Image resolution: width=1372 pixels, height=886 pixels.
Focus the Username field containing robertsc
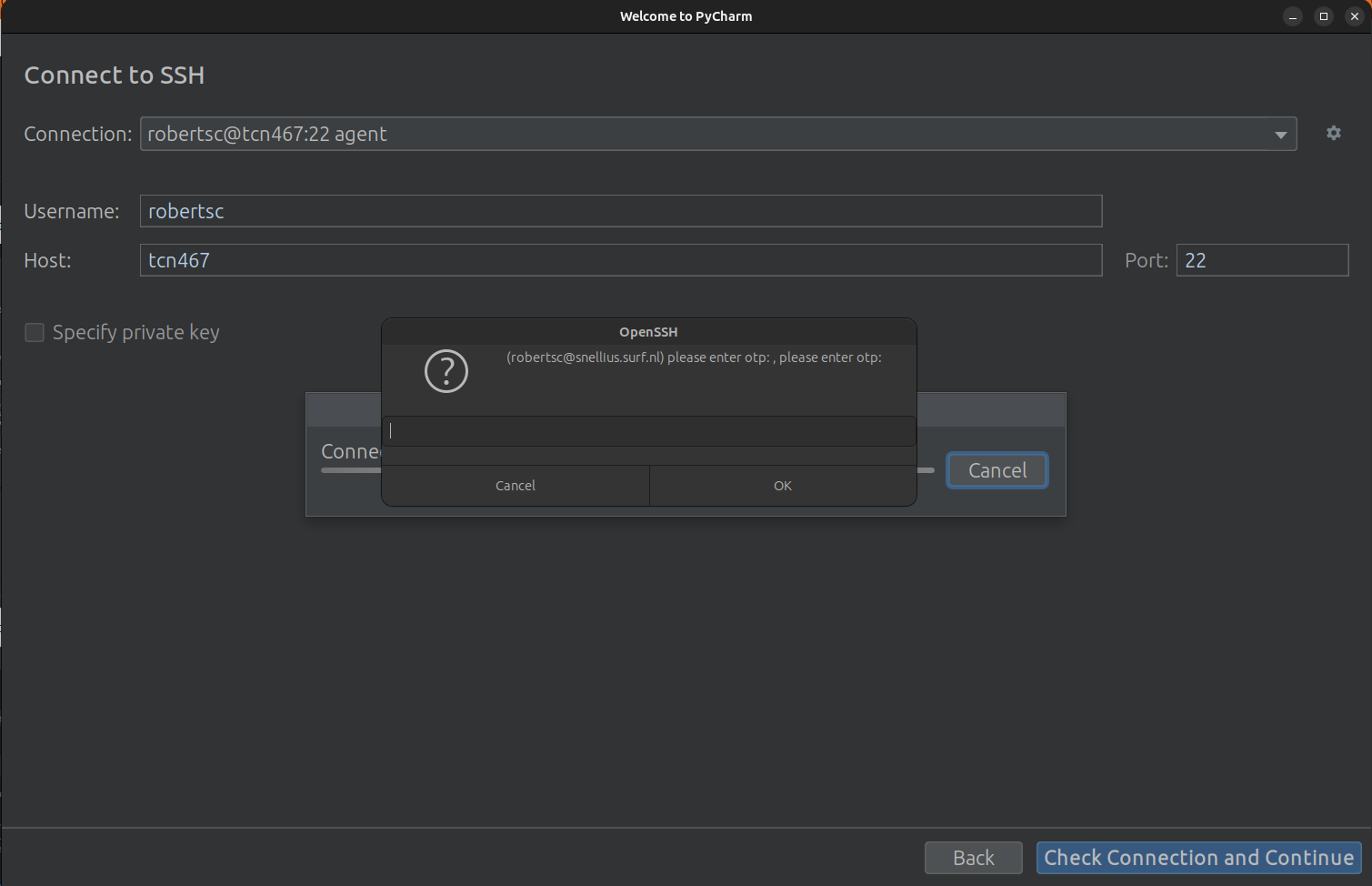[x=621, y=211]
